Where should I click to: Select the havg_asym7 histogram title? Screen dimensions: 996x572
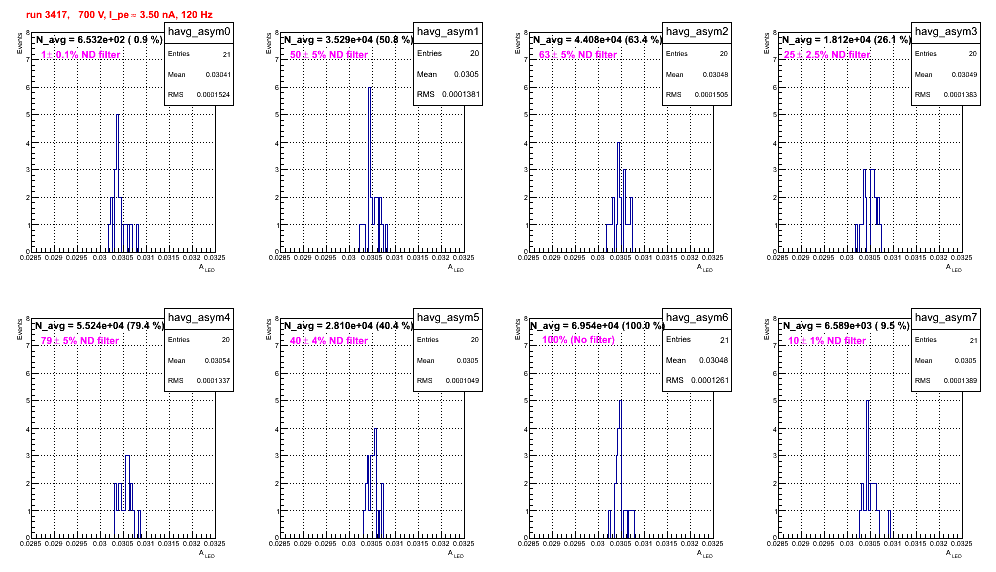point(946,318)
